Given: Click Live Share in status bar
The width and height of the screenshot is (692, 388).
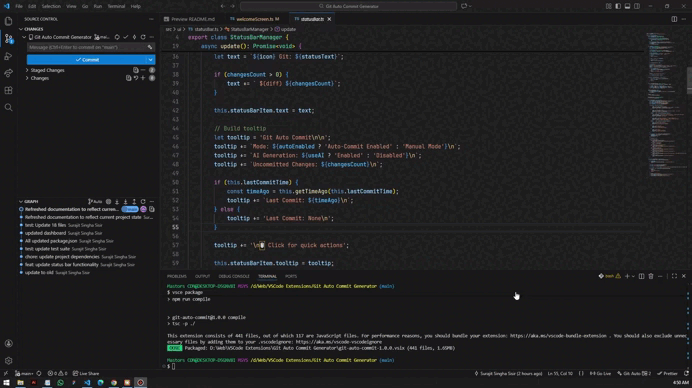Looking at the screenshot, I should tap(86, 373).
